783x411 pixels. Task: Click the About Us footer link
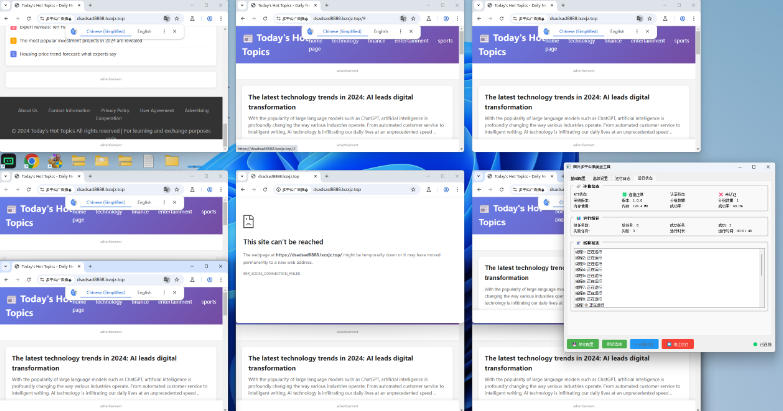[27, 110]
